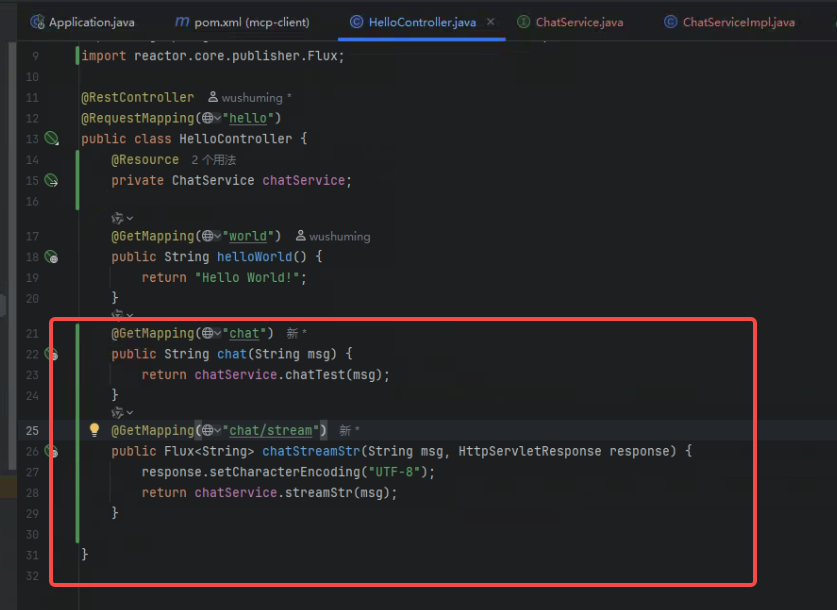
Task: Click the "2 个用法" usages hint
Action: pyautogui.click(x=214, y=160)
